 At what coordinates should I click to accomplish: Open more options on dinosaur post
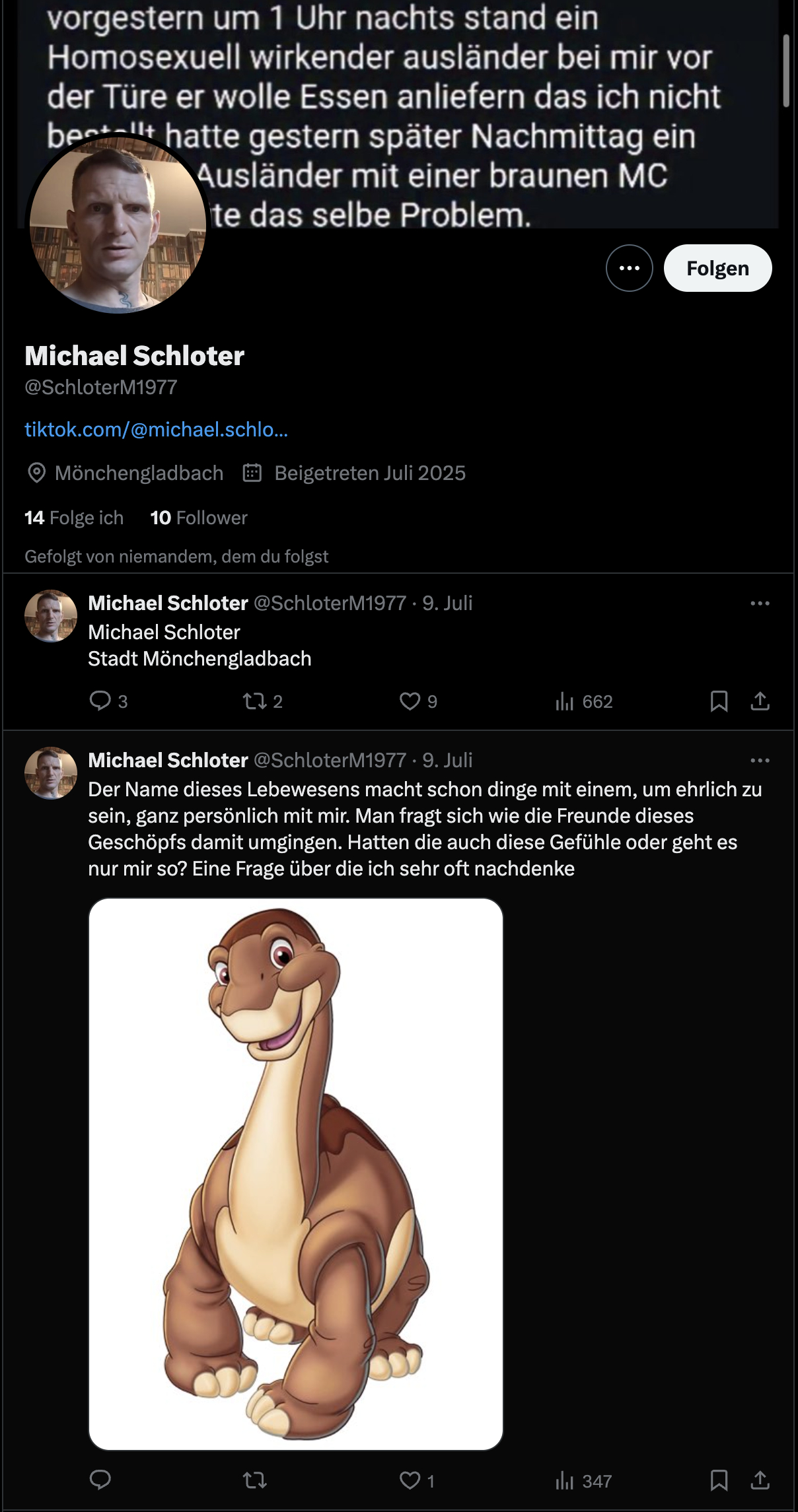tap(760, 761)
